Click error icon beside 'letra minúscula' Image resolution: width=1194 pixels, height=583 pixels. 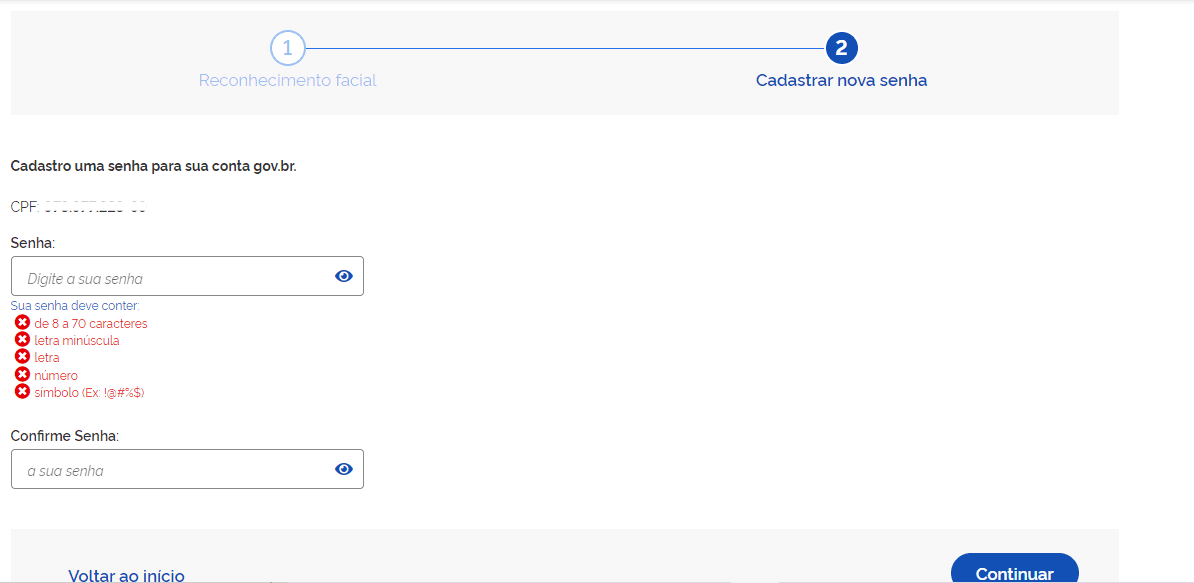22,340
